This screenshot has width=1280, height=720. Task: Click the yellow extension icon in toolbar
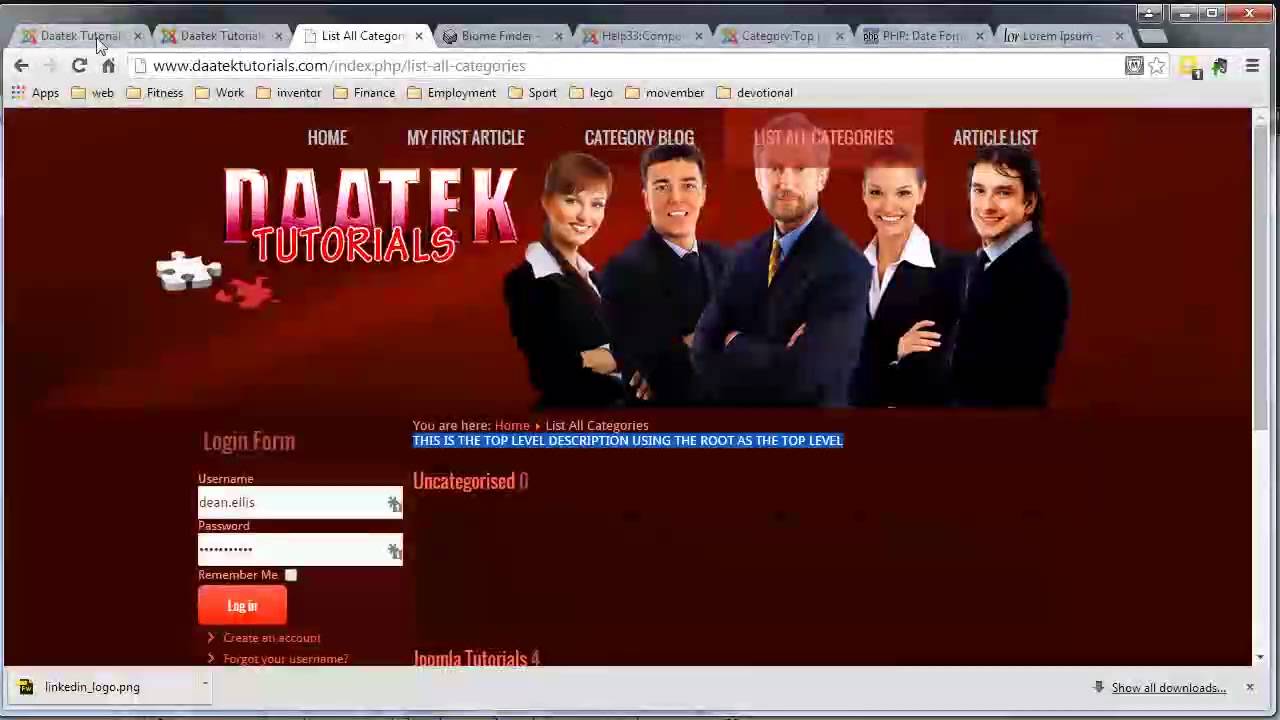pos(1189,67)
